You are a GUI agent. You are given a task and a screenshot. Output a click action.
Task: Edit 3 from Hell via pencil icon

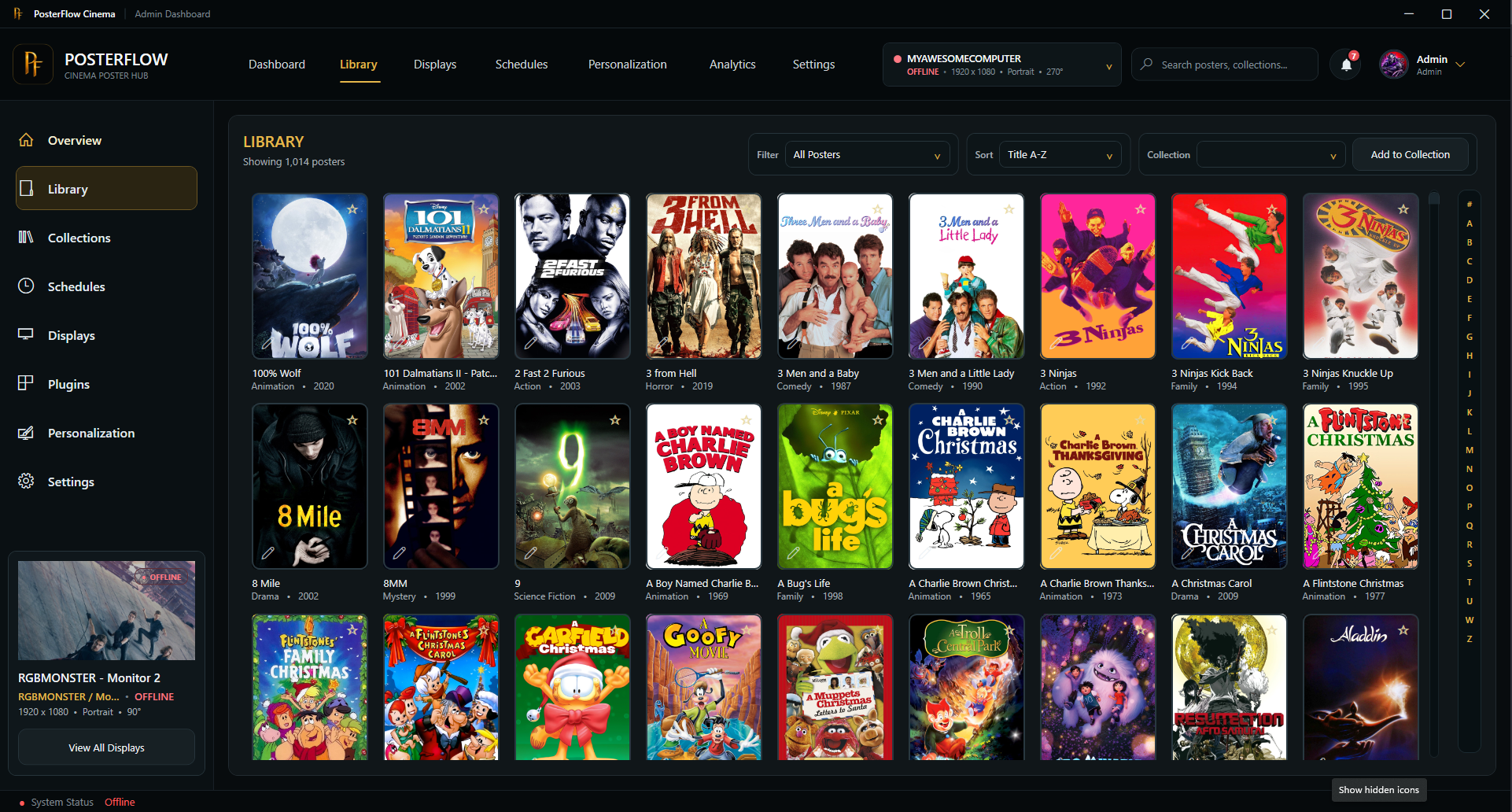(x=662, y=343)
